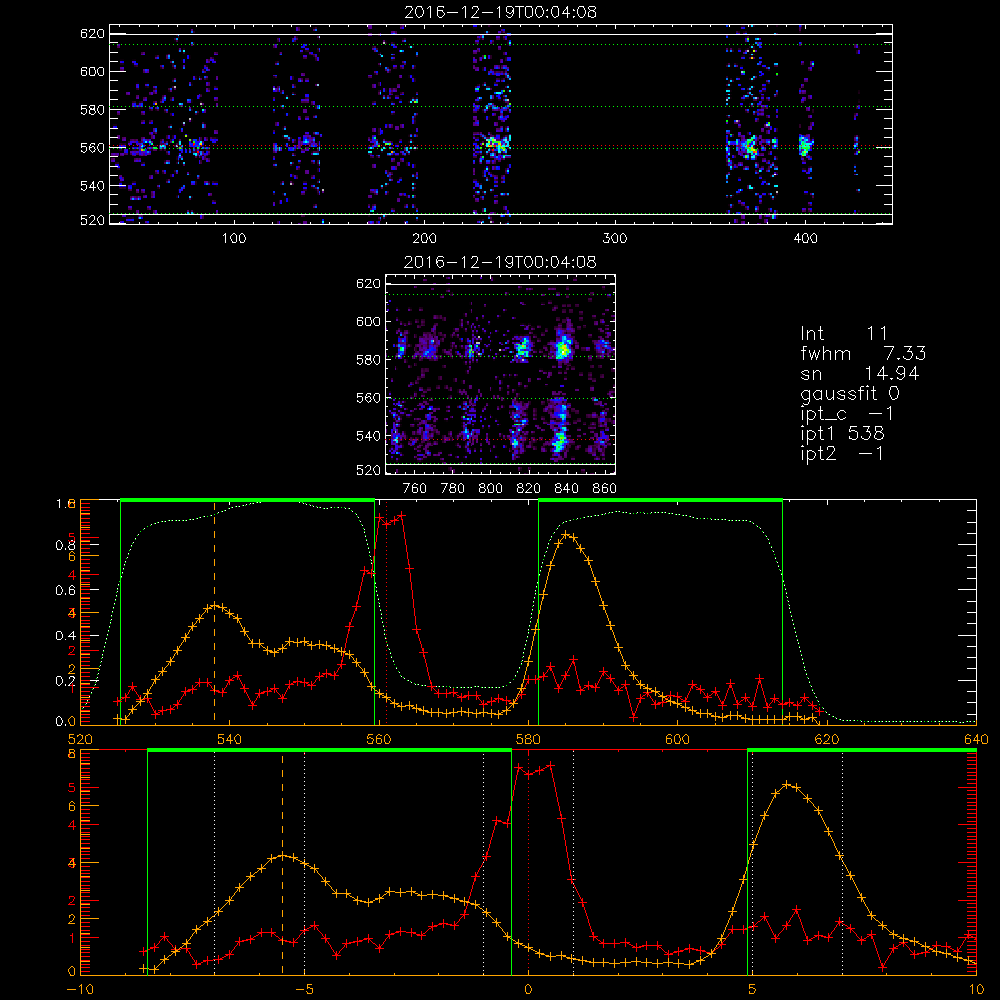This screenshot has width=1000, height=1000.
Task: Click x-axis label '840' under the middle image
Action: tap(566, 489)
